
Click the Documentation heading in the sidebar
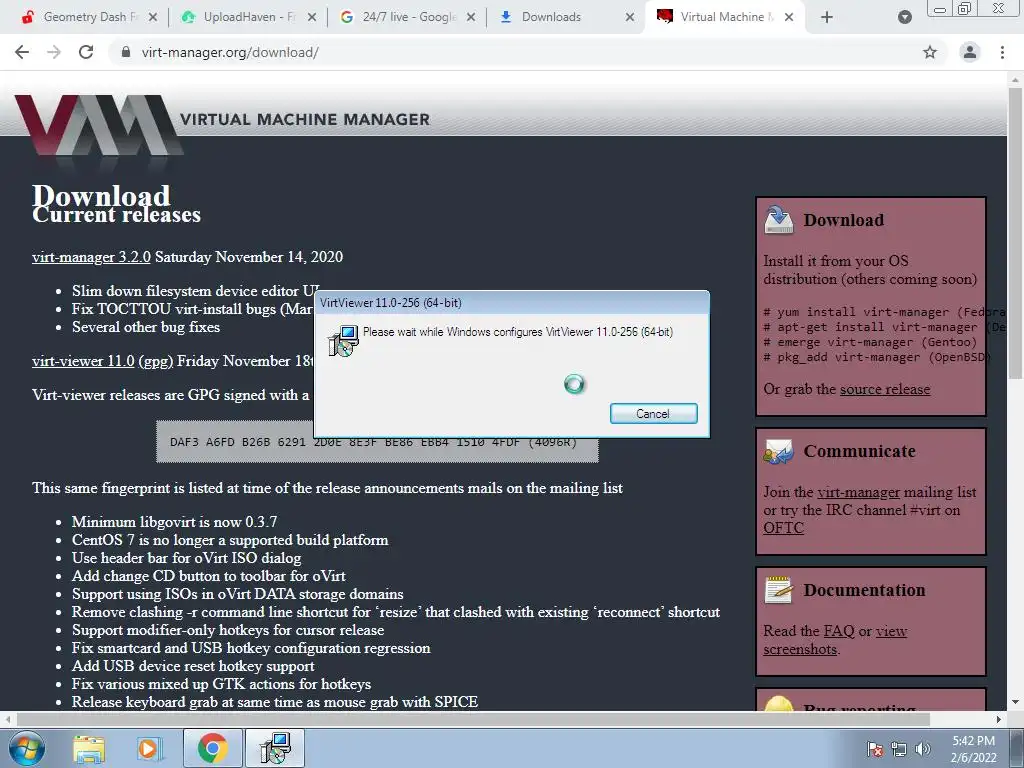[x=864, y=590]
